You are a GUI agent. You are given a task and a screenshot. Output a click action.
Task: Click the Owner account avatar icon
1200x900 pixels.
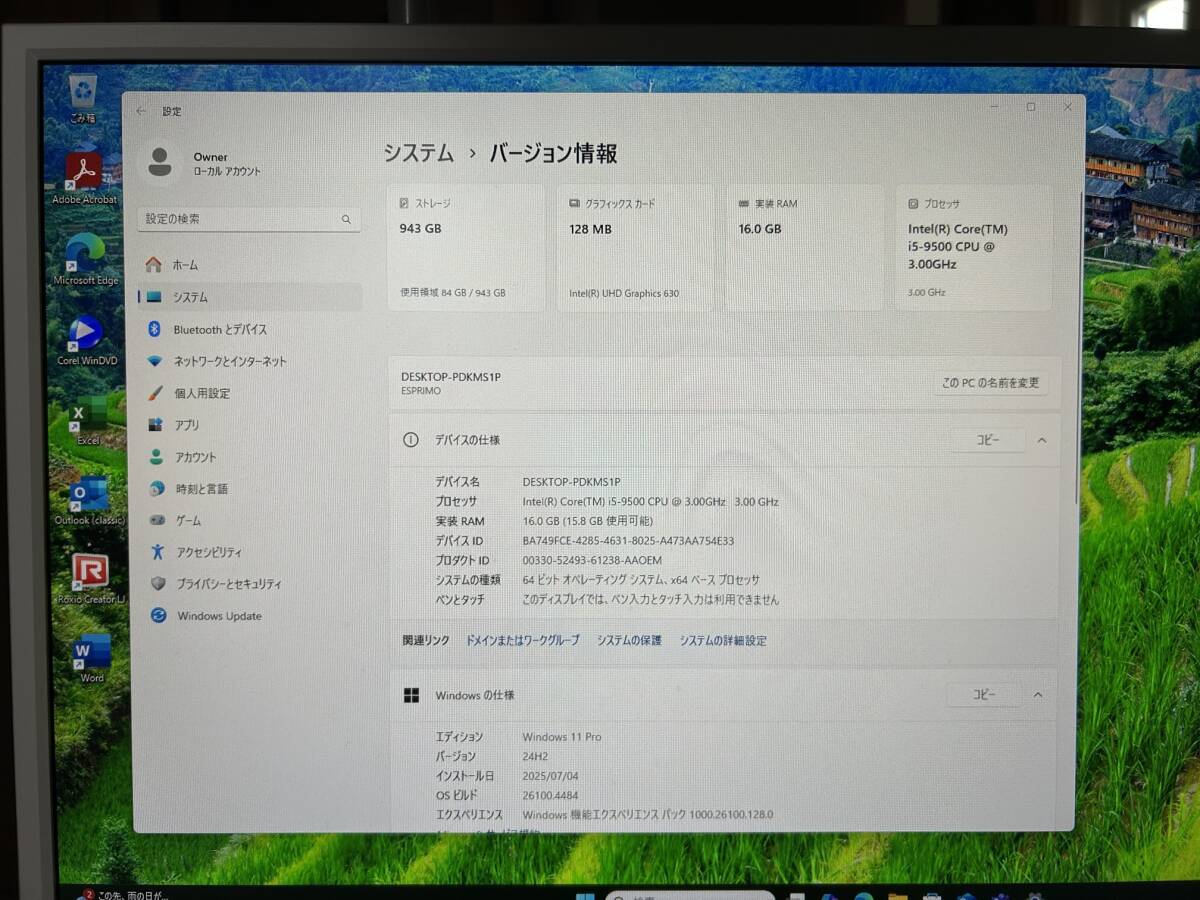pos(160,162)
